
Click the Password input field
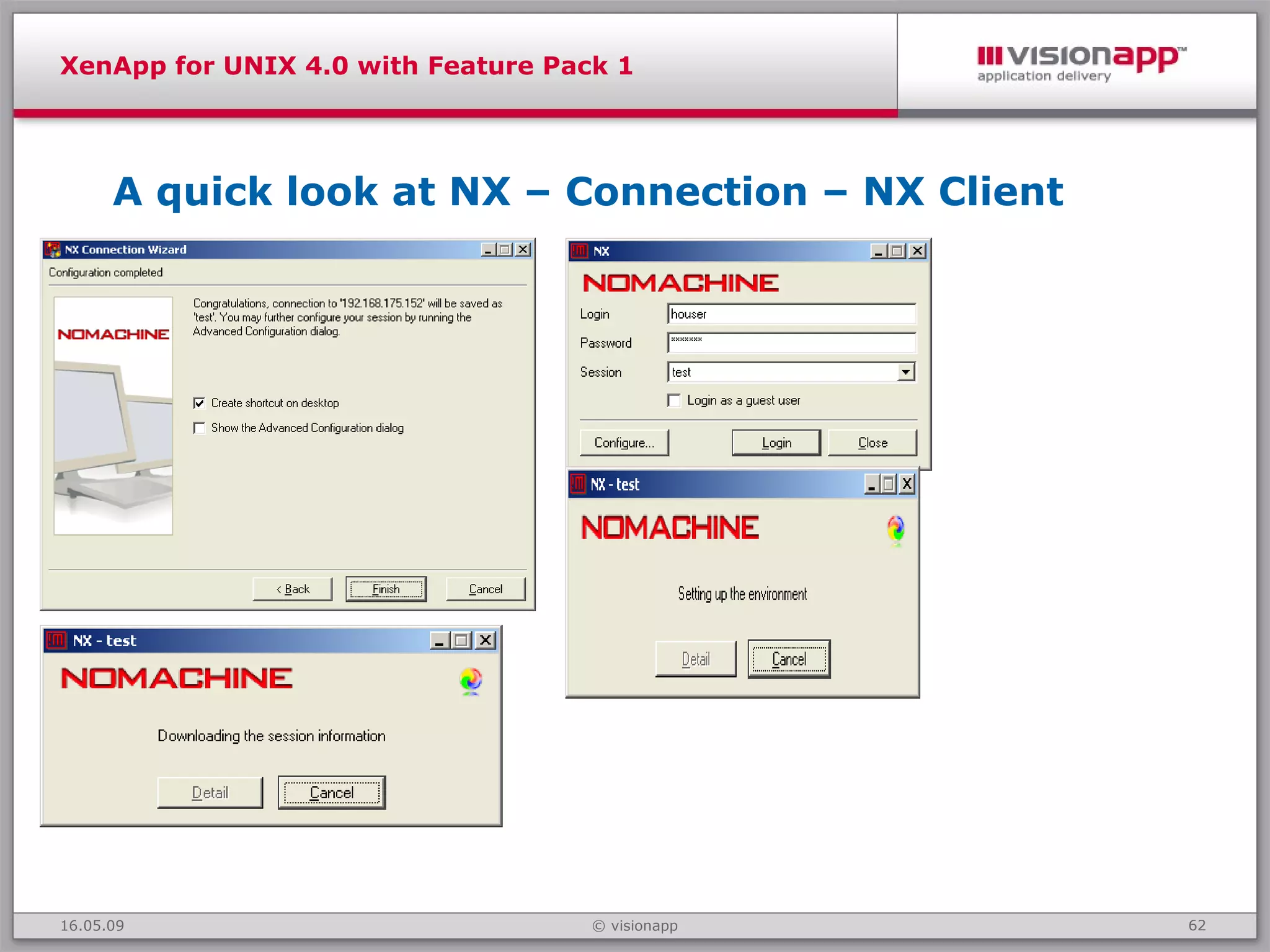(792, 343)
